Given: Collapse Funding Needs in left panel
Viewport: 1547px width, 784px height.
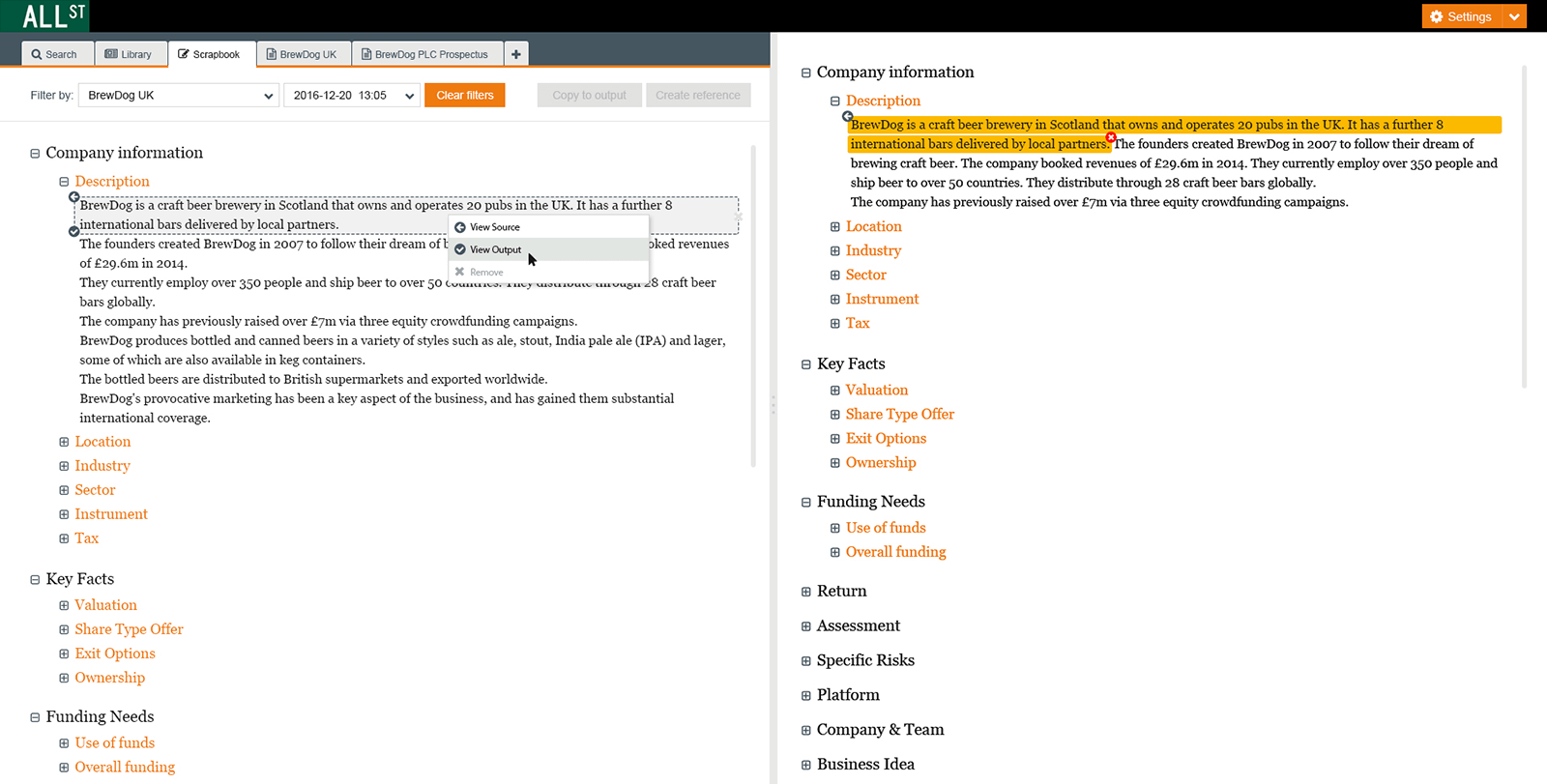Looking at the screenshot, I should click(35, 717).
